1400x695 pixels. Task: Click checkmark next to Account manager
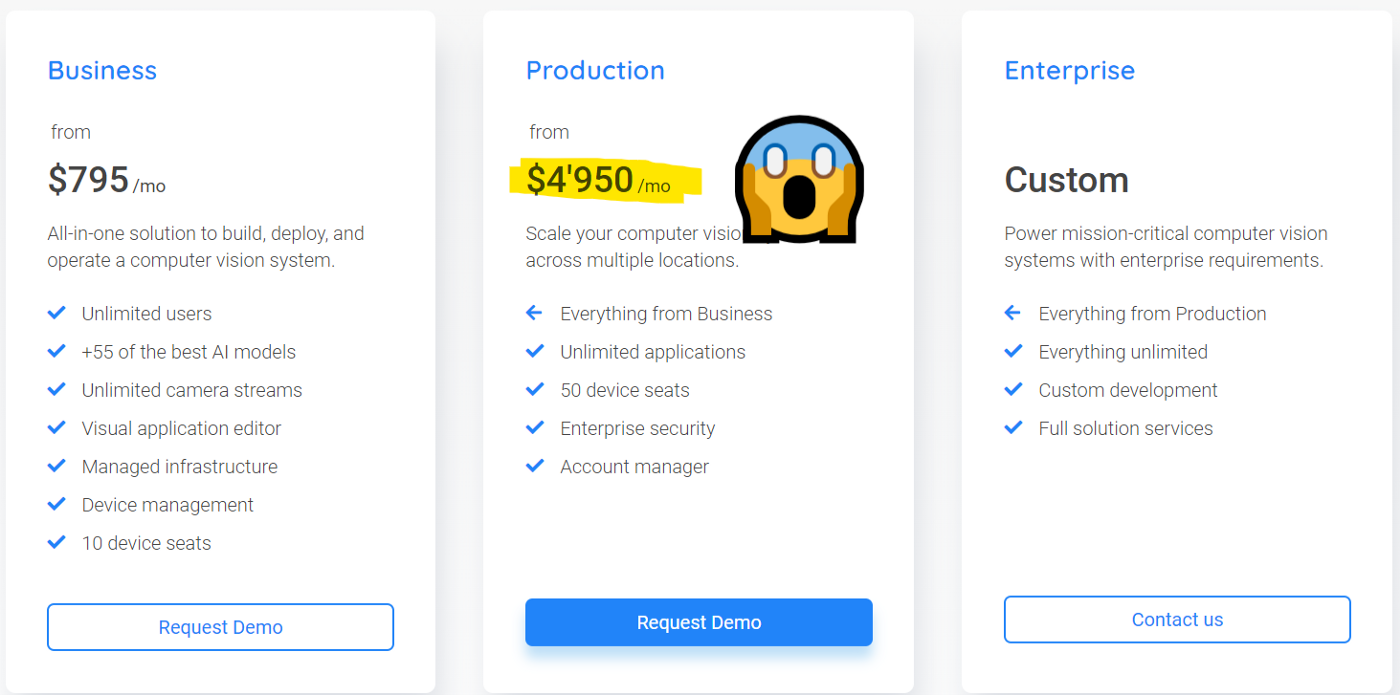535,466
